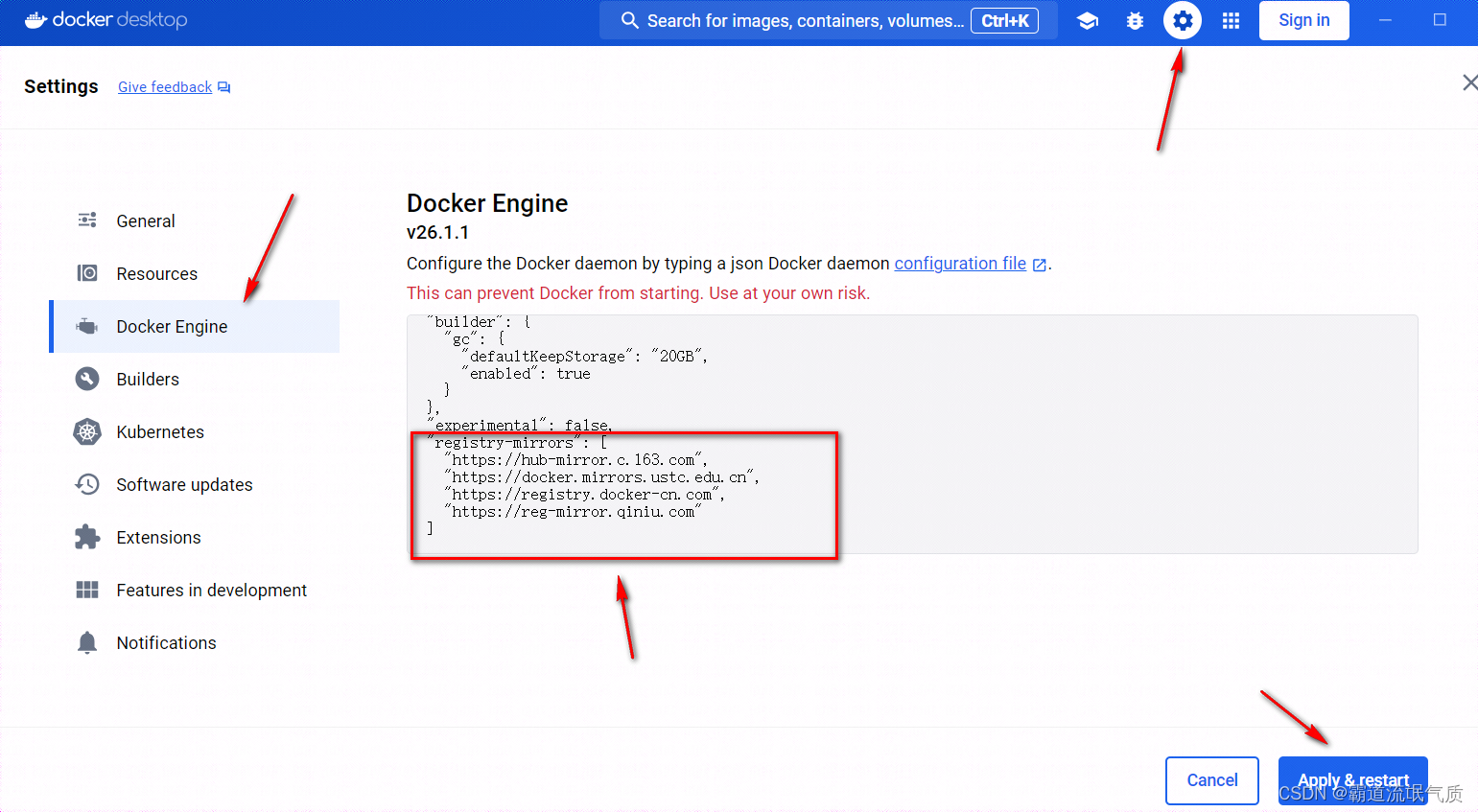
Task: Open the extensions grid icon in header
Action: click(1231, 20)
